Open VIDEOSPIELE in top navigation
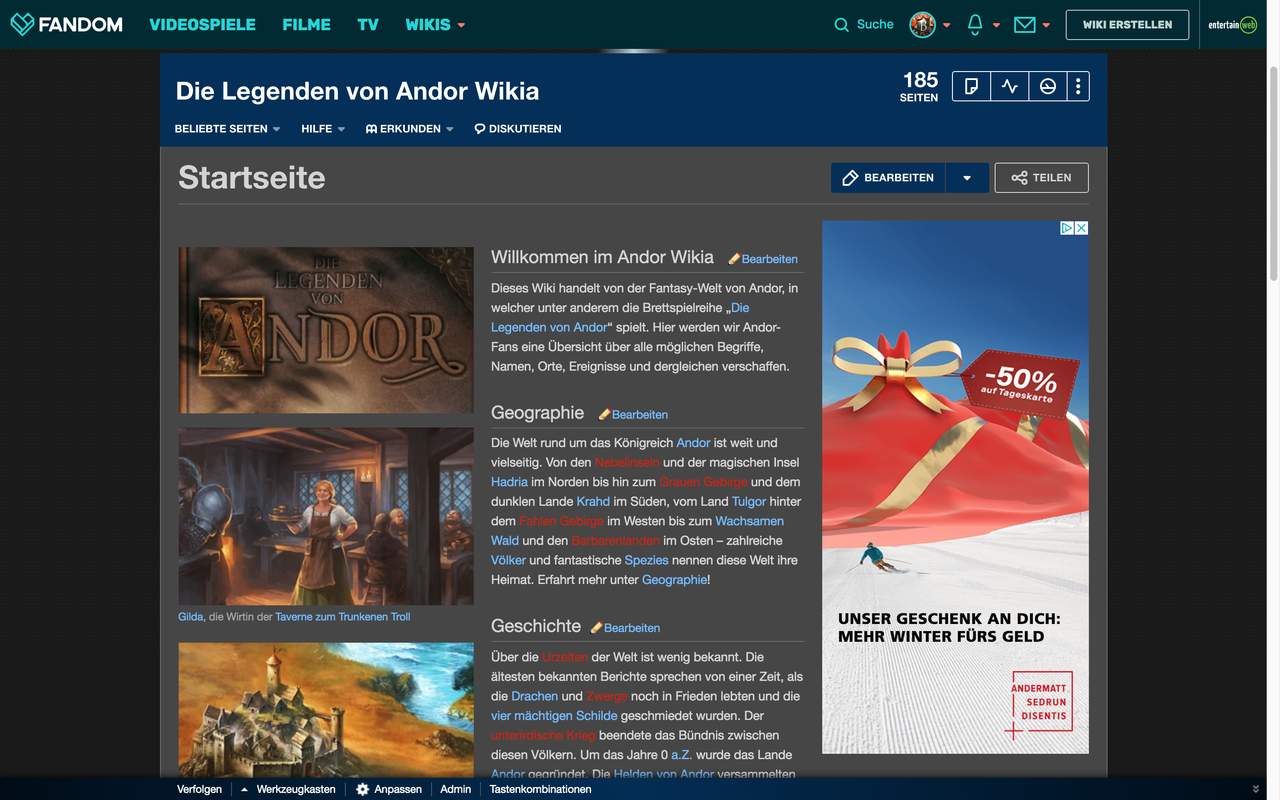 pos(203,25)
